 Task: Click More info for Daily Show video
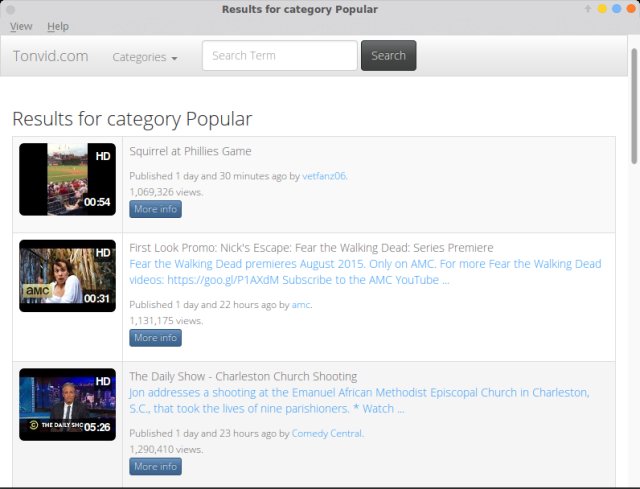click(156, 467)
